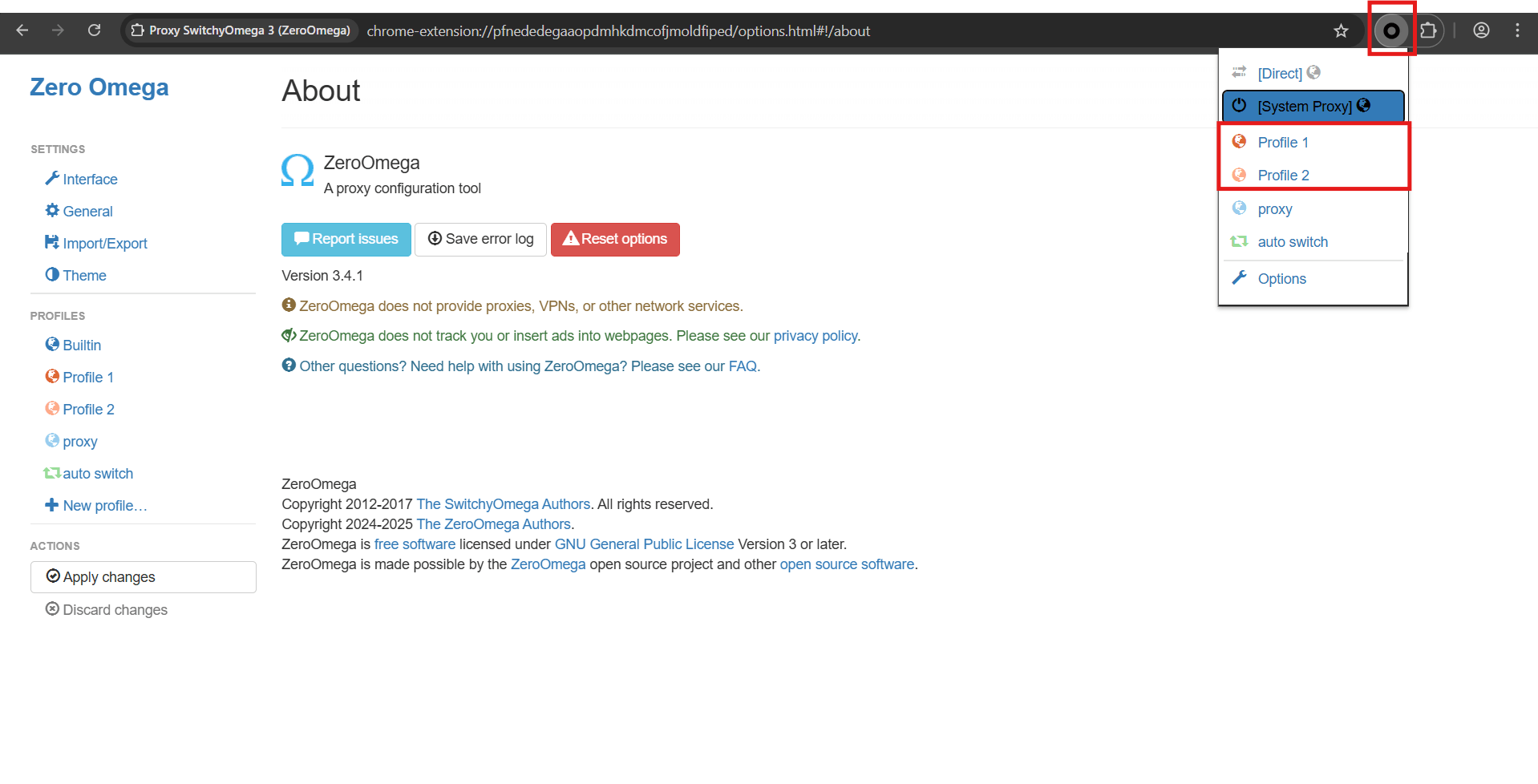Focus the address bar showing the chrome-extension URL
This screenshot has width=1538, height=784.
point(618,31)
